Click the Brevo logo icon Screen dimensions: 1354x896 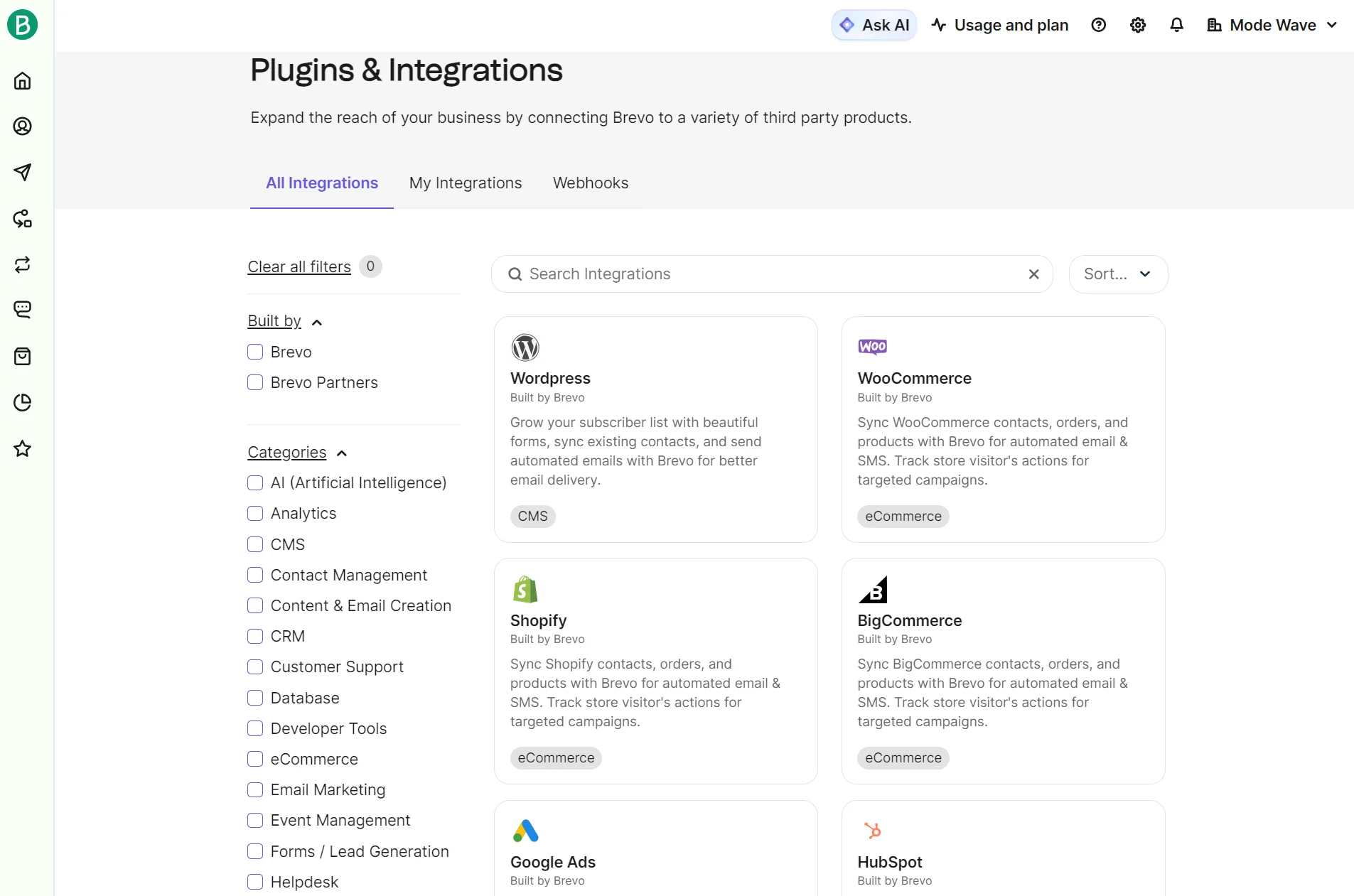[22, 25]
